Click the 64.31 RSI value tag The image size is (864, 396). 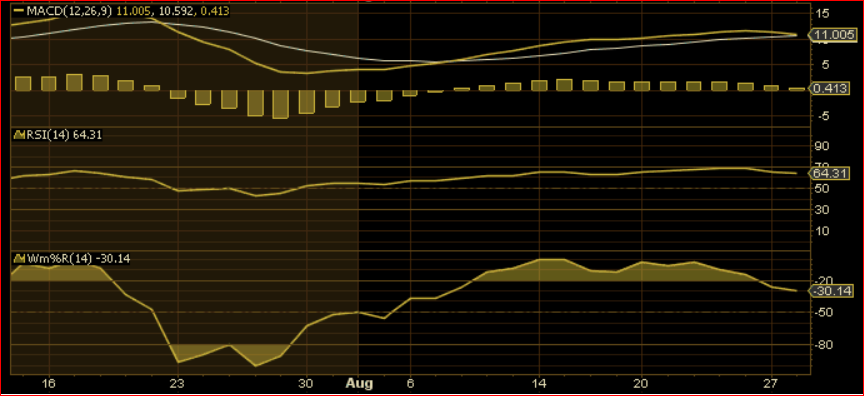coord(831,173)
